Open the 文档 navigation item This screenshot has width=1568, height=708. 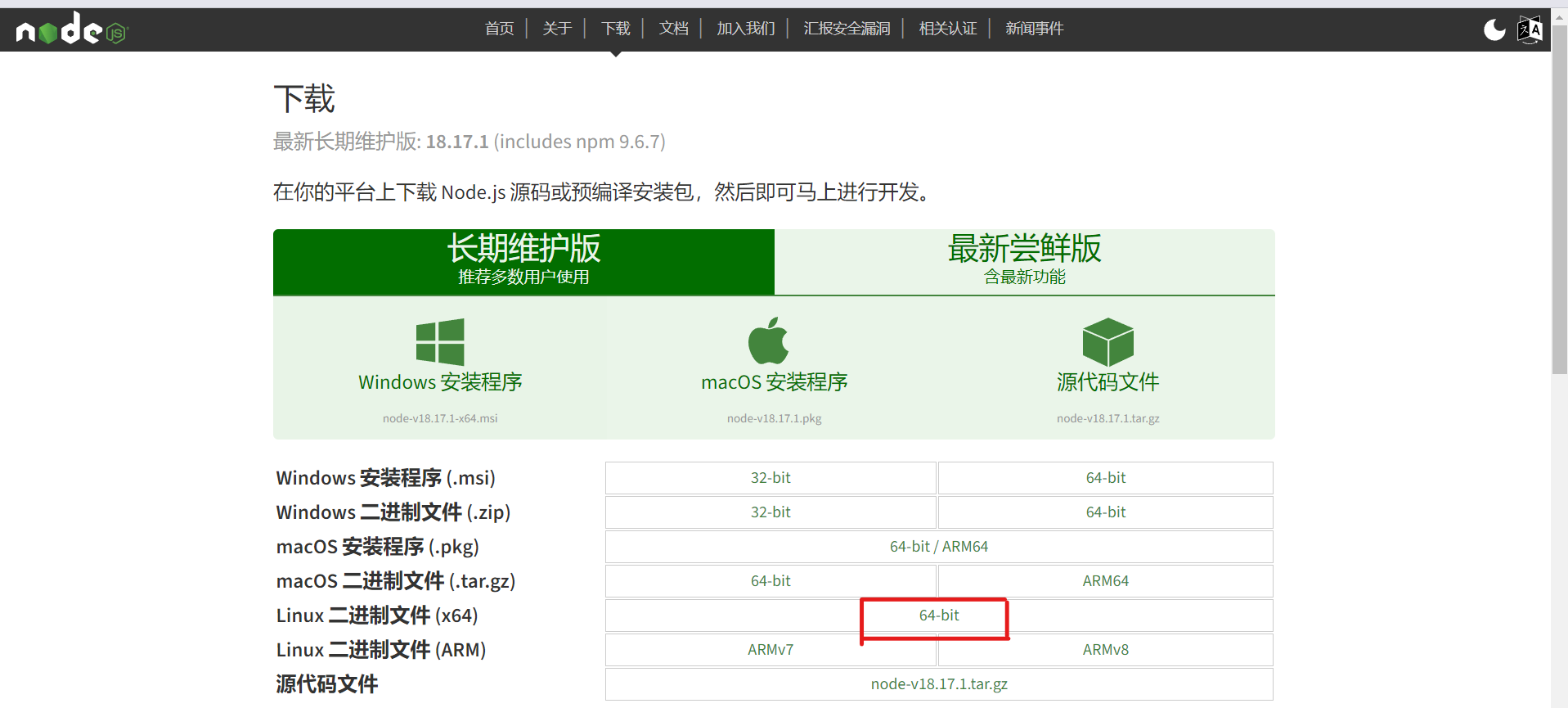674,29
